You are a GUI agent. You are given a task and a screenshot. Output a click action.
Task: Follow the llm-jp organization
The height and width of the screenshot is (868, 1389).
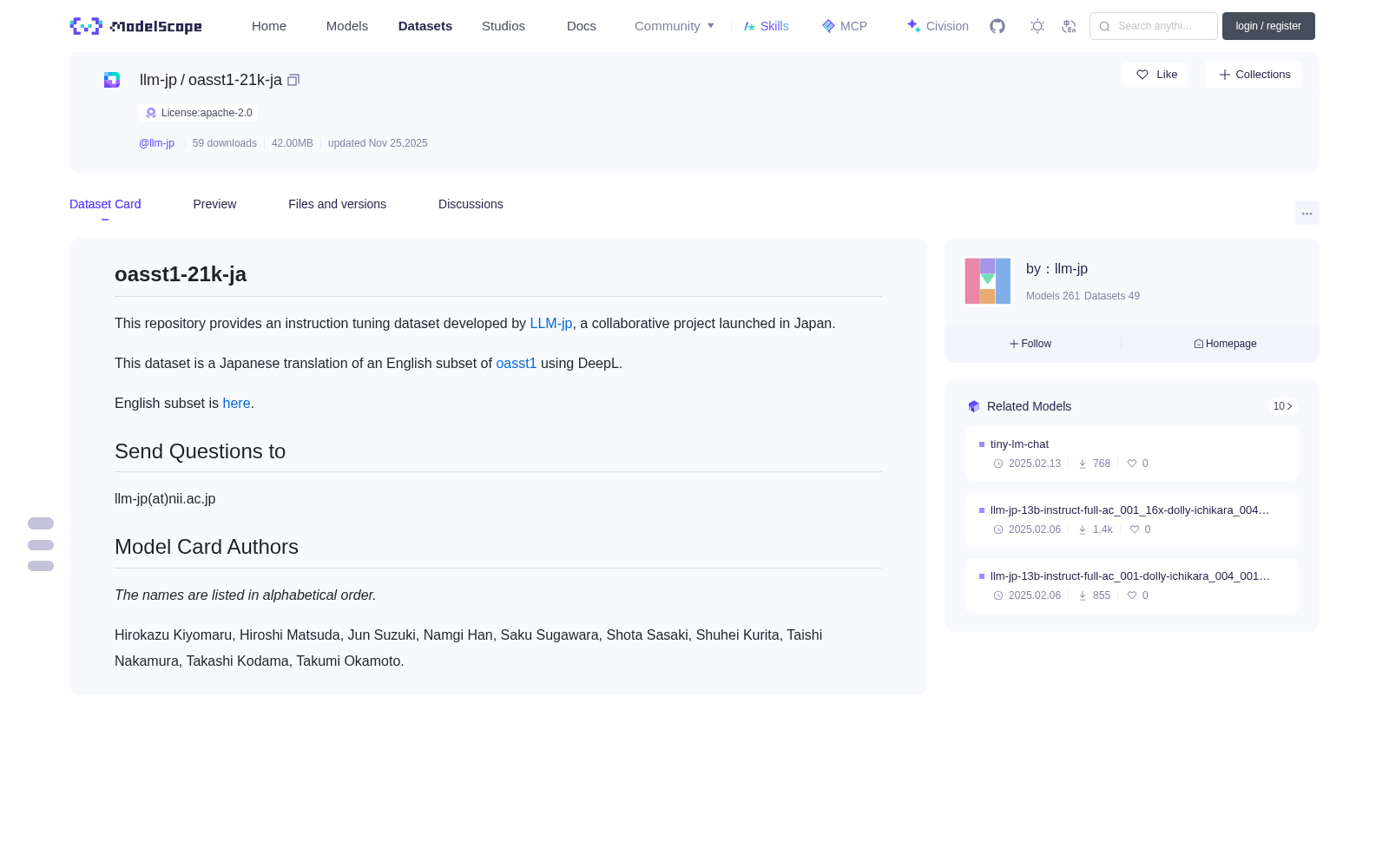[1030, 344]
